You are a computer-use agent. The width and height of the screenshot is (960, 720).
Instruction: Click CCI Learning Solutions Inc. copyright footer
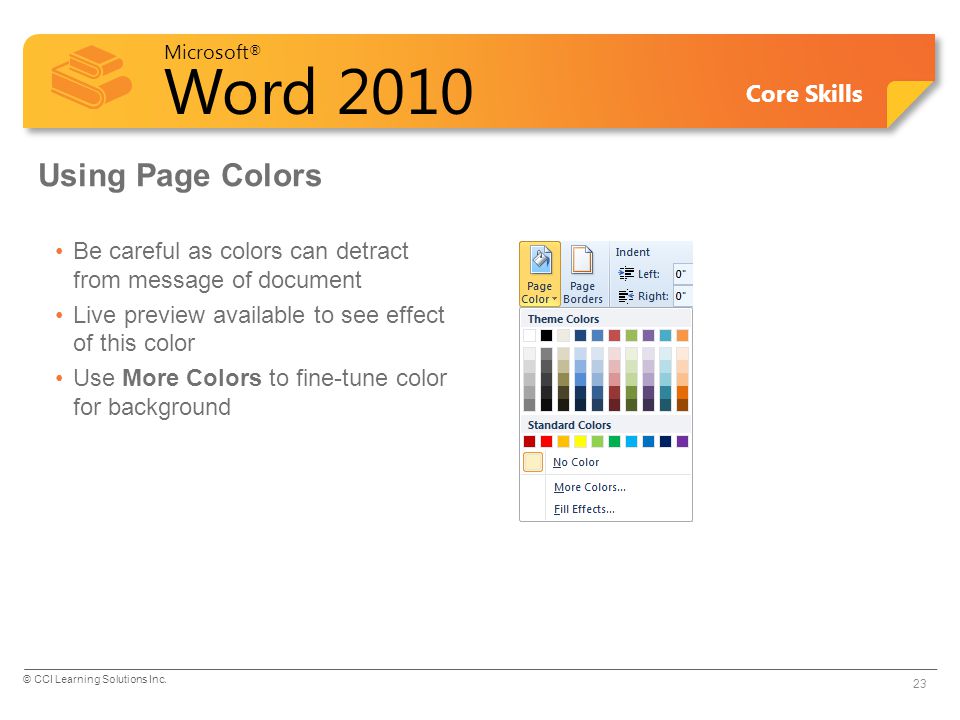(95, 680)
